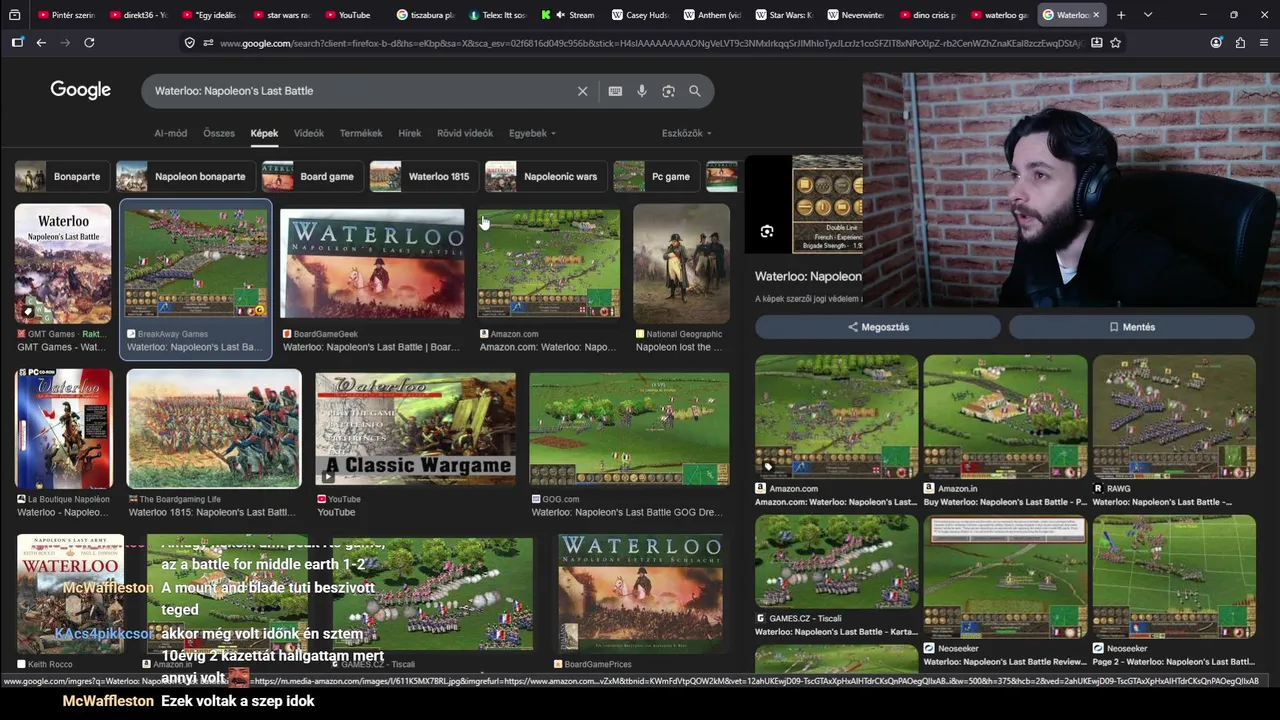Start voice search with microphone icon
The width and height of the screenshot is (1280, 720).
point(642,91)
